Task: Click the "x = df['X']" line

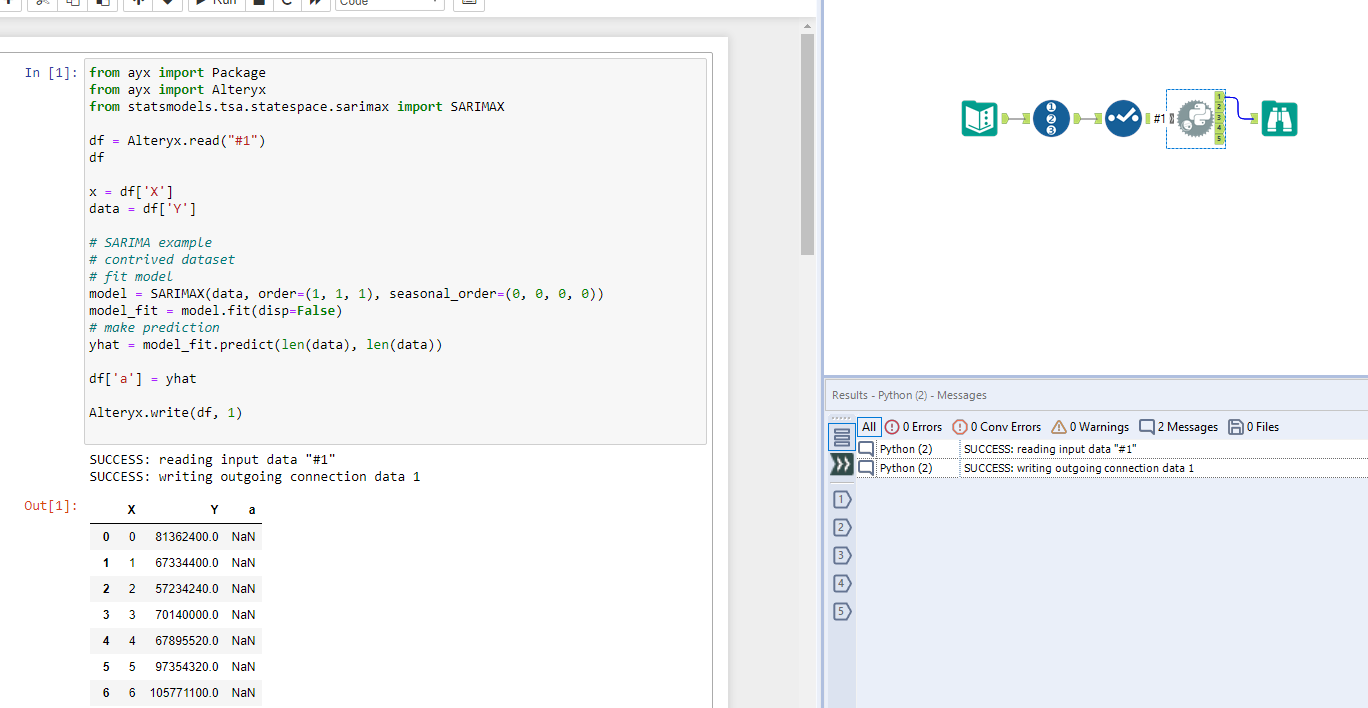Action: [x=131, y=192]
